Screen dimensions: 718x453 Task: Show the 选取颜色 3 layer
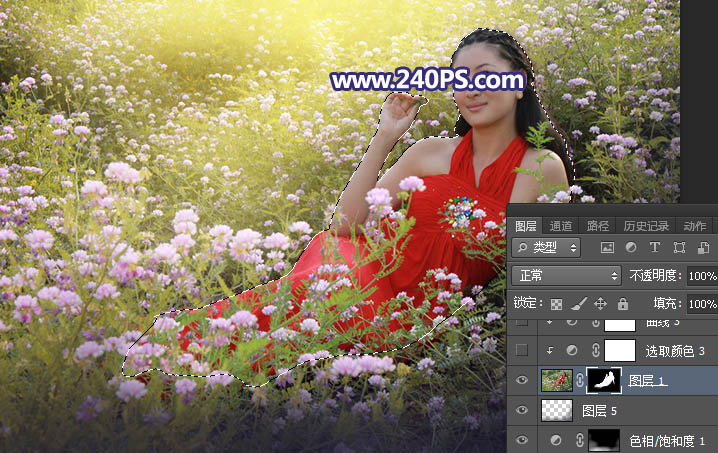point(522,350)
